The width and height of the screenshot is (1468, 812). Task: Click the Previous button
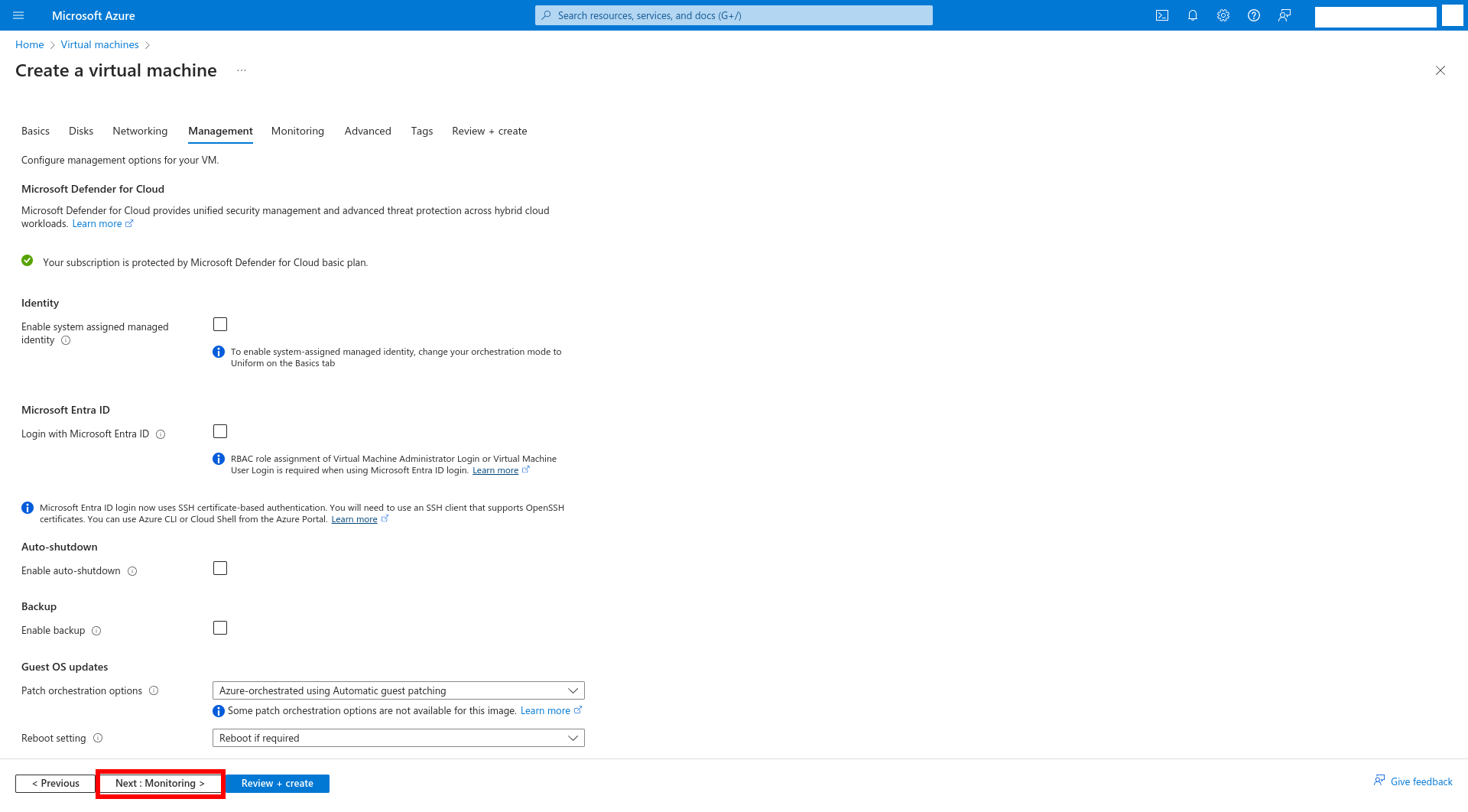pos(56,784)
